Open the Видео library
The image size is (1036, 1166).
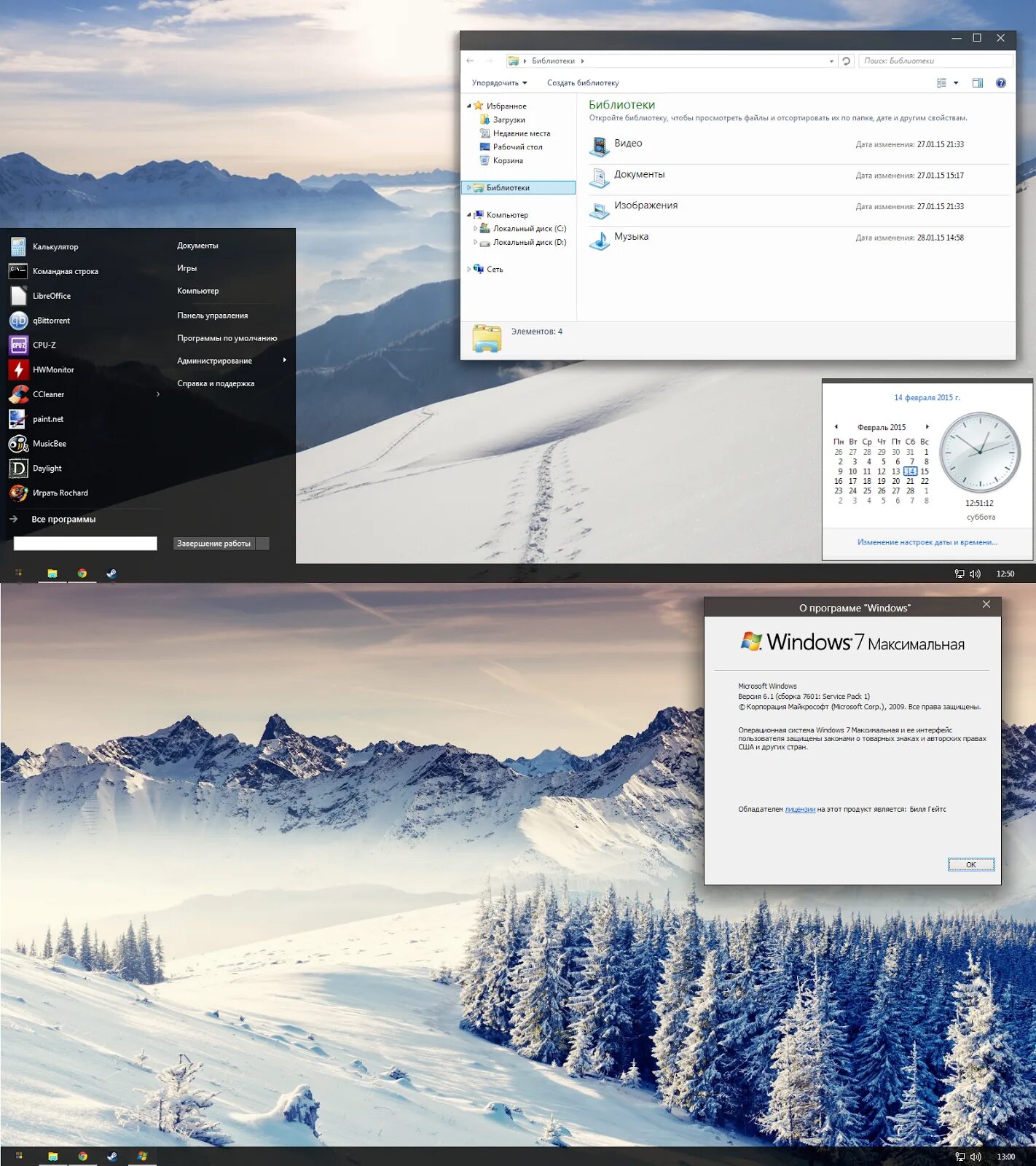(x=799, y=148)
